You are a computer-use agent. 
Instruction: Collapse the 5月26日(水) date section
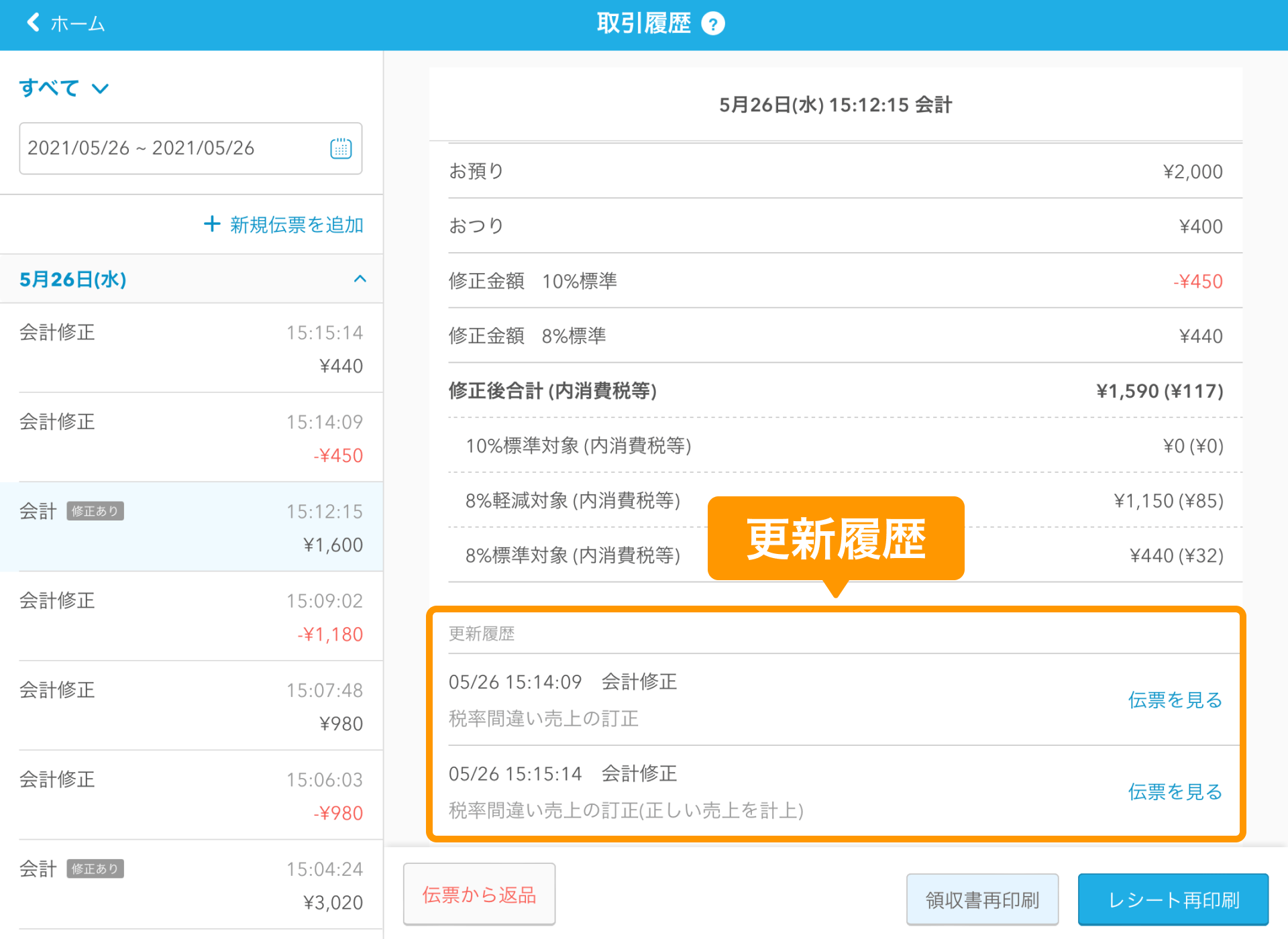360,279
